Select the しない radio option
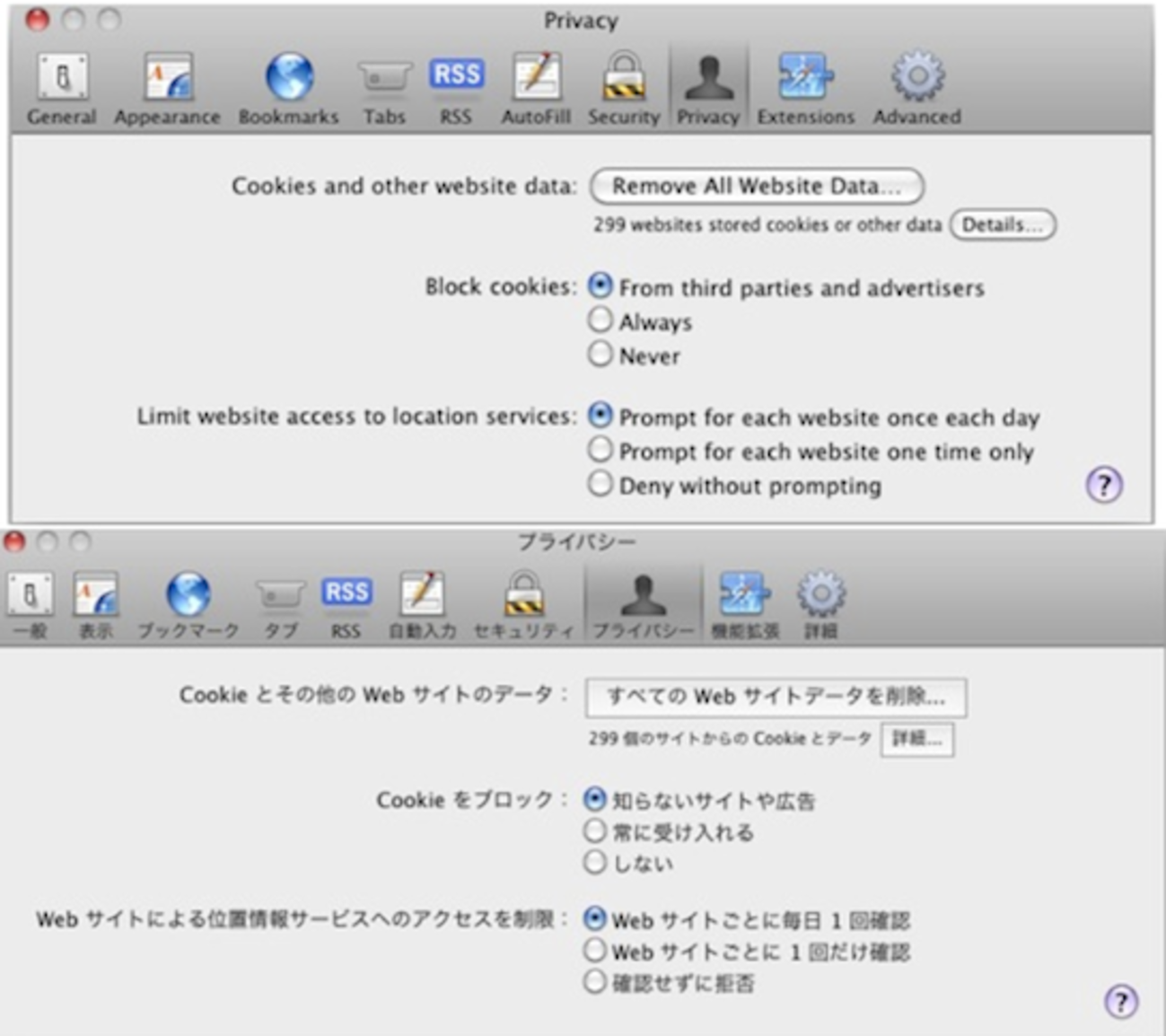Viewport: 1166px width, 1036px height. click(594, 863)
